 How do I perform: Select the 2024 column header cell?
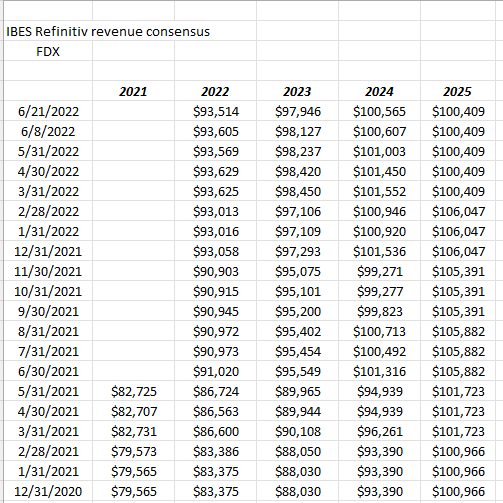(379, 91)
